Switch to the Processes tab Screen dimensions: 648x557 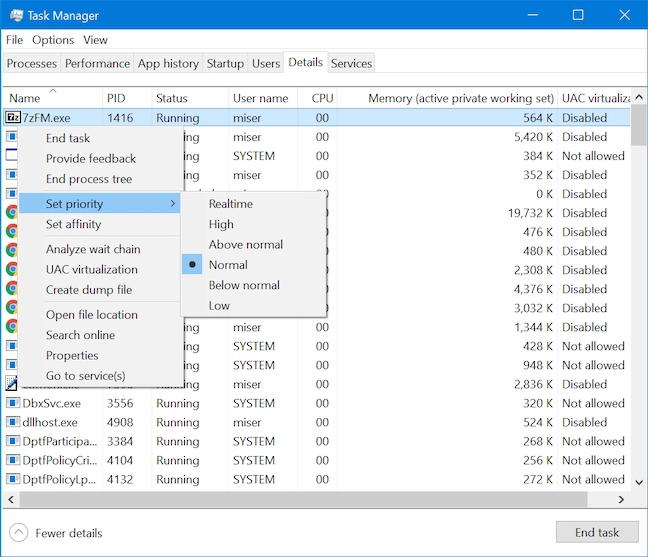pyautogui.click(x=32, y=63)
